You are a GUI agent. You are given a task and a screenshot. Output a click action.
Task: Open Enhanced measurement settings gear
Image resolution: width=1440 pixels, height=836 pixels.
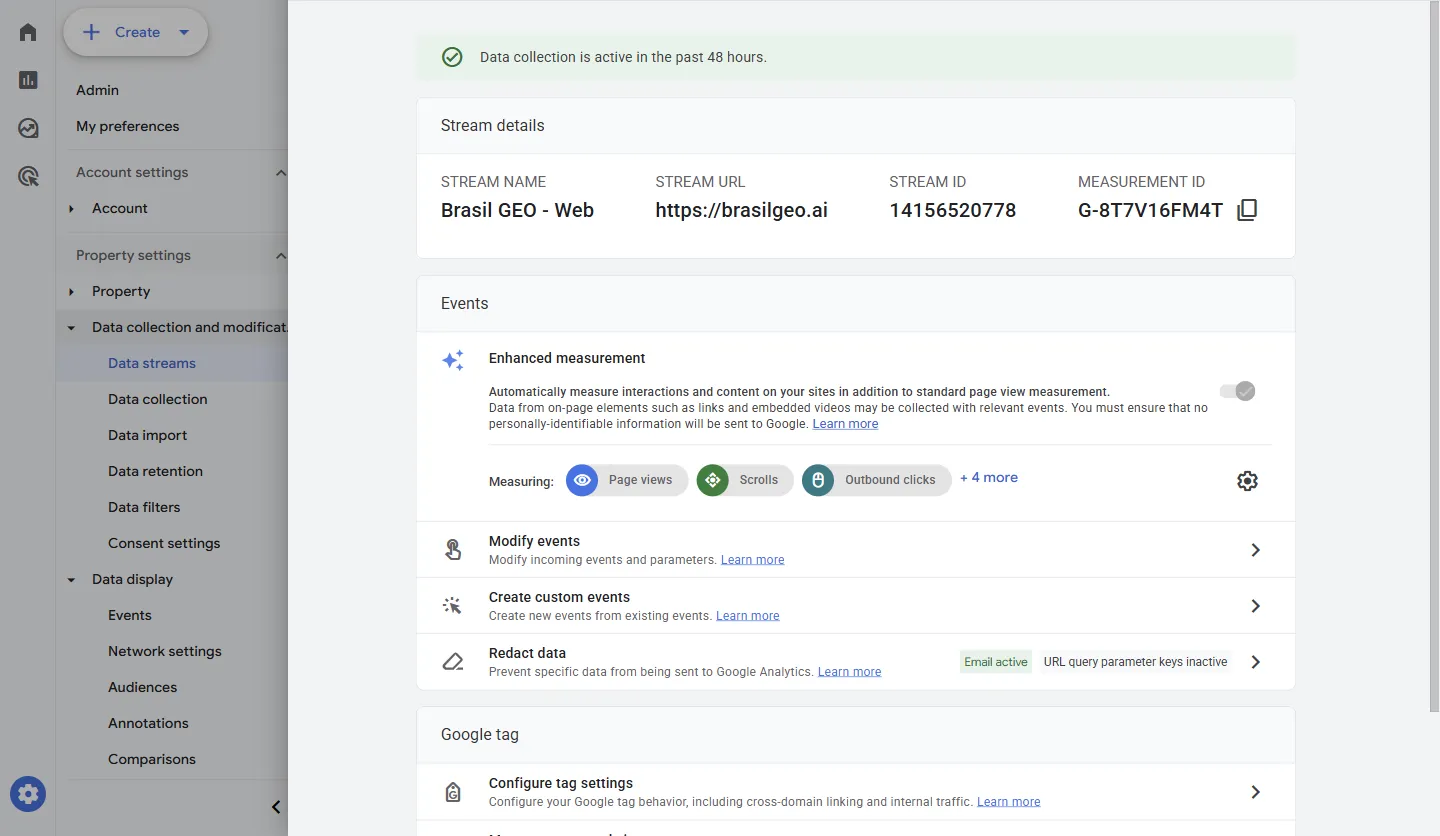[1247, 481]
